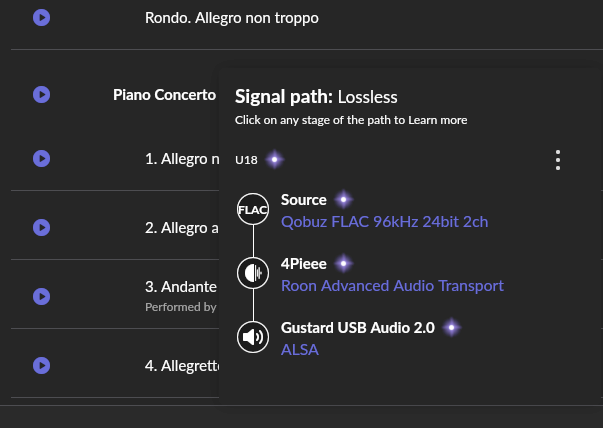Click Roon Advanced Audio Transport link

392,286
